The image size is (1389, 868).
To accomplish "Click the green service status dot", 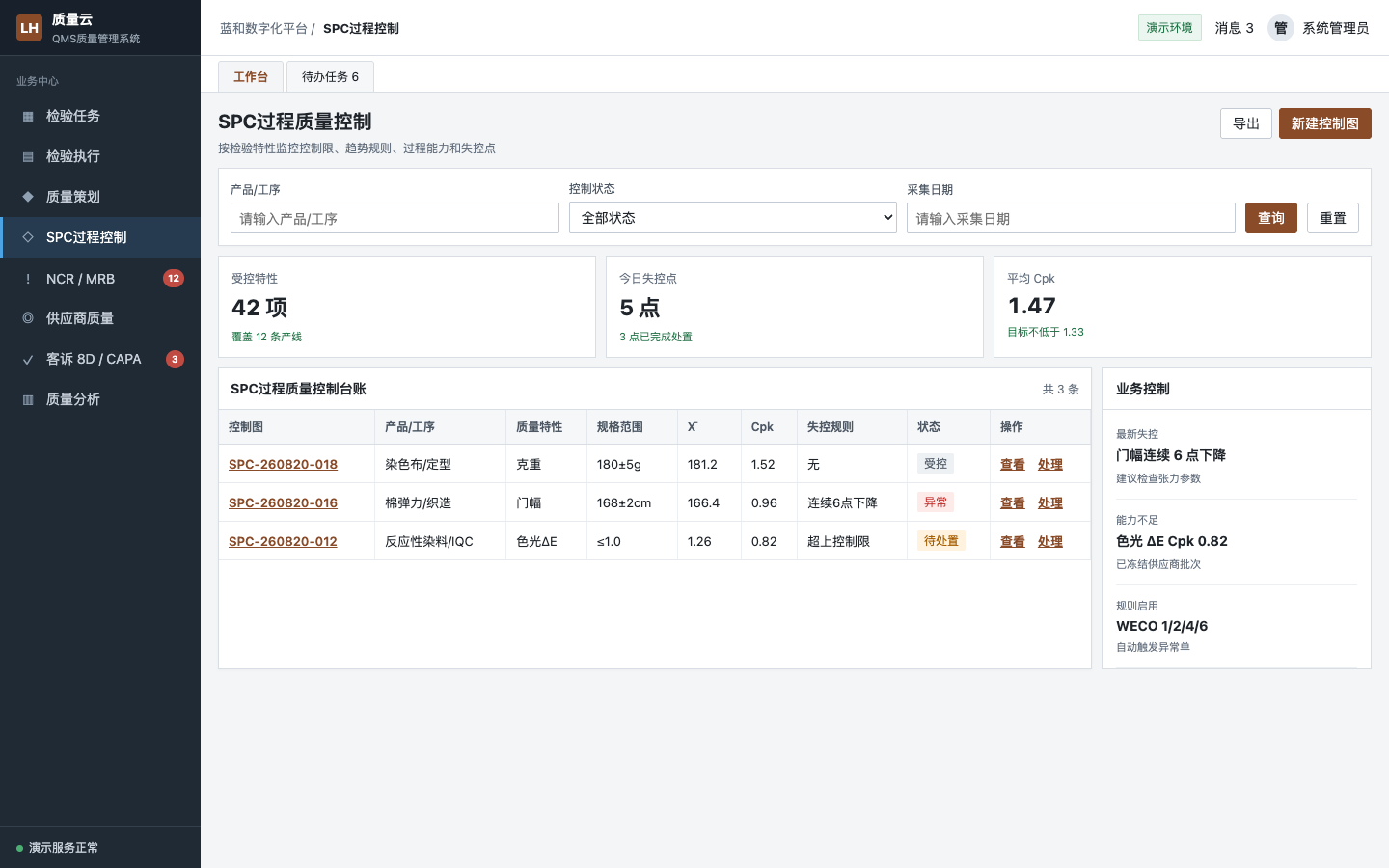I will (x=19, y=848).
